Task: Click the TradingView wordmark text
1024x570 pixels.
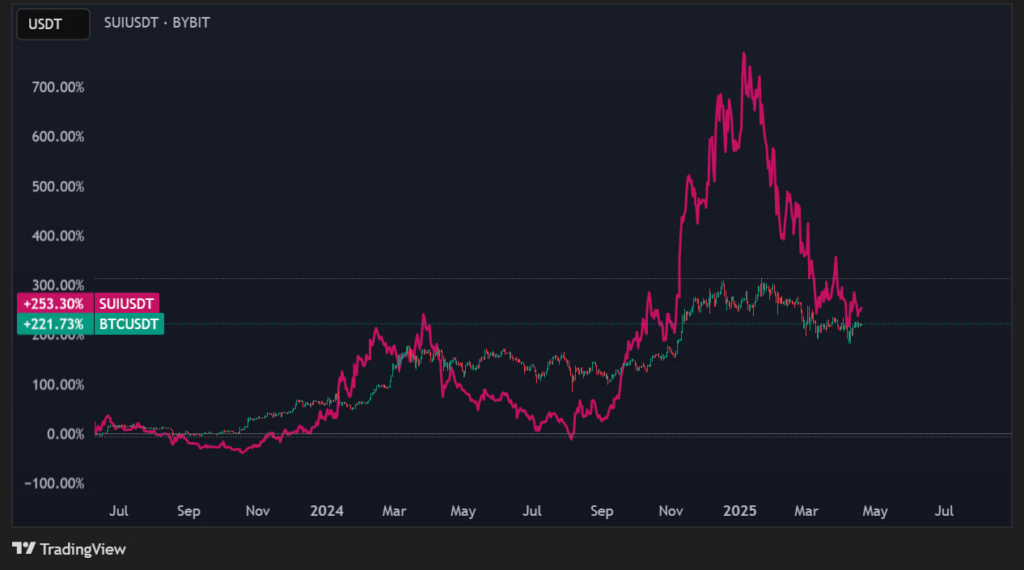Action: tap(83, 549)
